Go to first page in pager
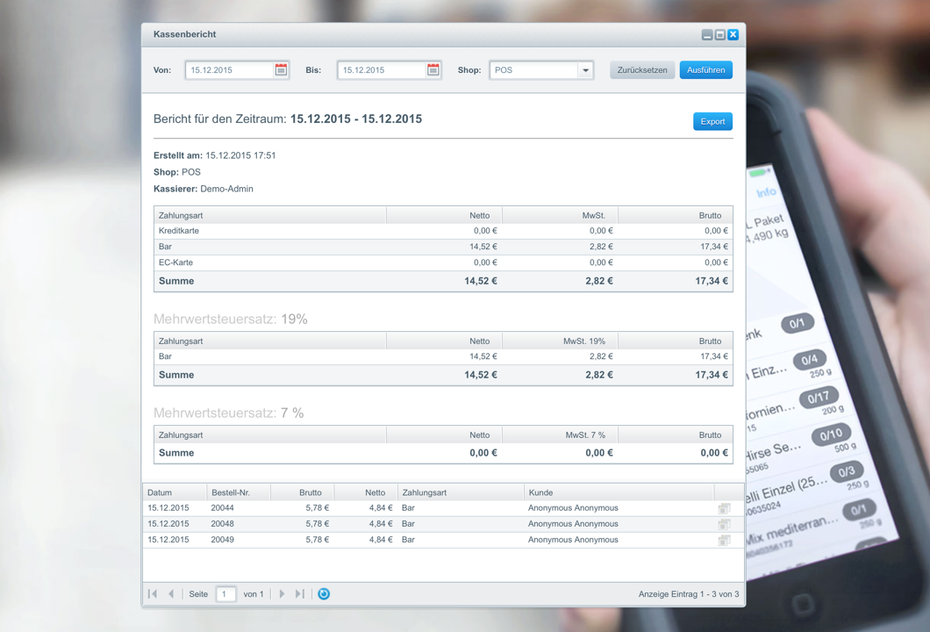The width and height of the screenshot is (930, 632). coord(152,594)
